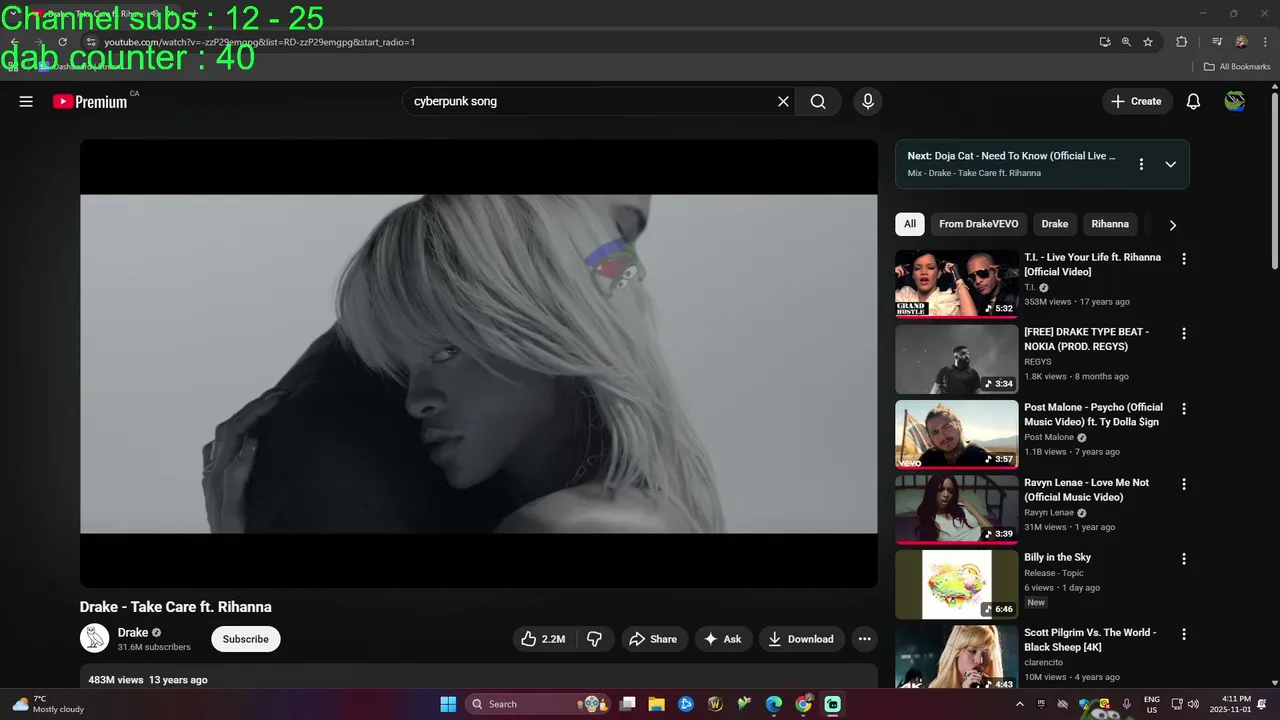Image resolution: width=1280 pixels, height=720 pixels.
Task: Run search with the magnifier button
Action: pos(818,101)
